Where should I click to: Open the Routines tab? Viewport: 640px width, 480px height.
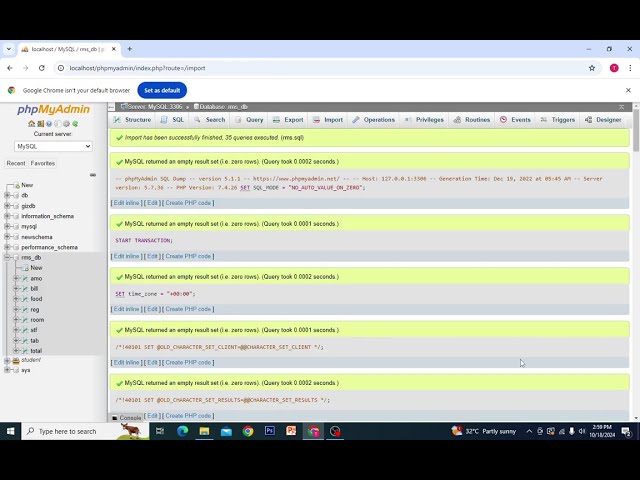pos(471,120)
